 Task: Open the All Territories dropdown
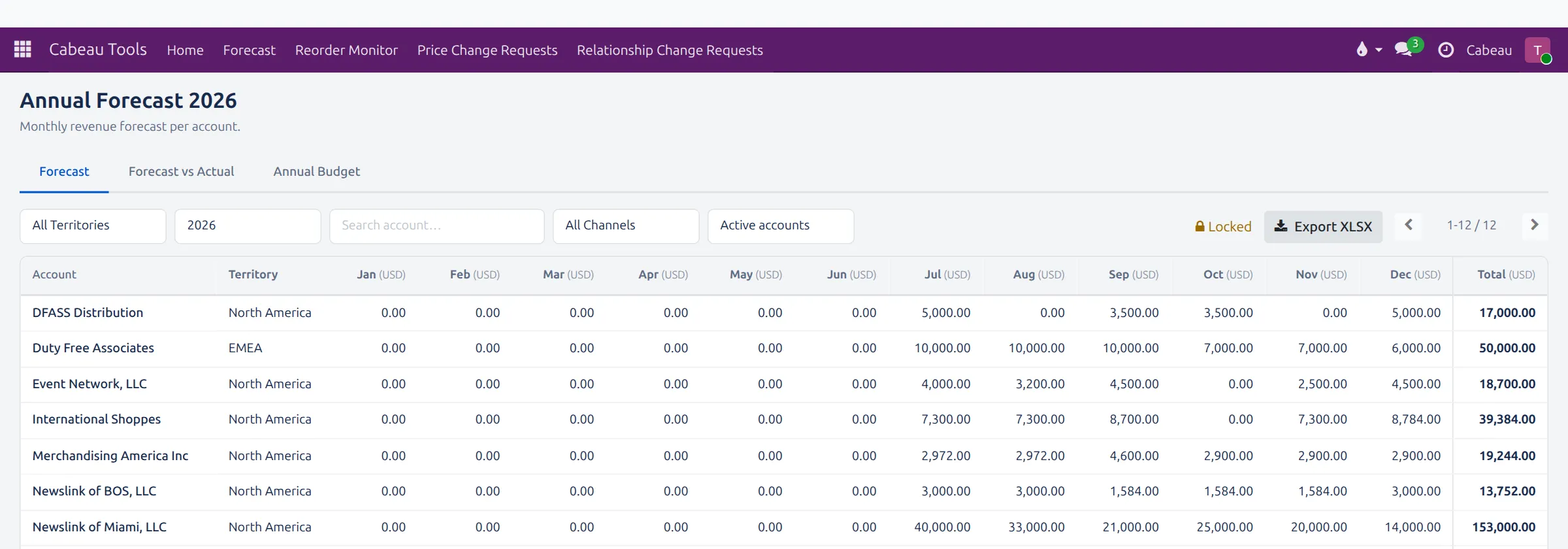(93, 226)
